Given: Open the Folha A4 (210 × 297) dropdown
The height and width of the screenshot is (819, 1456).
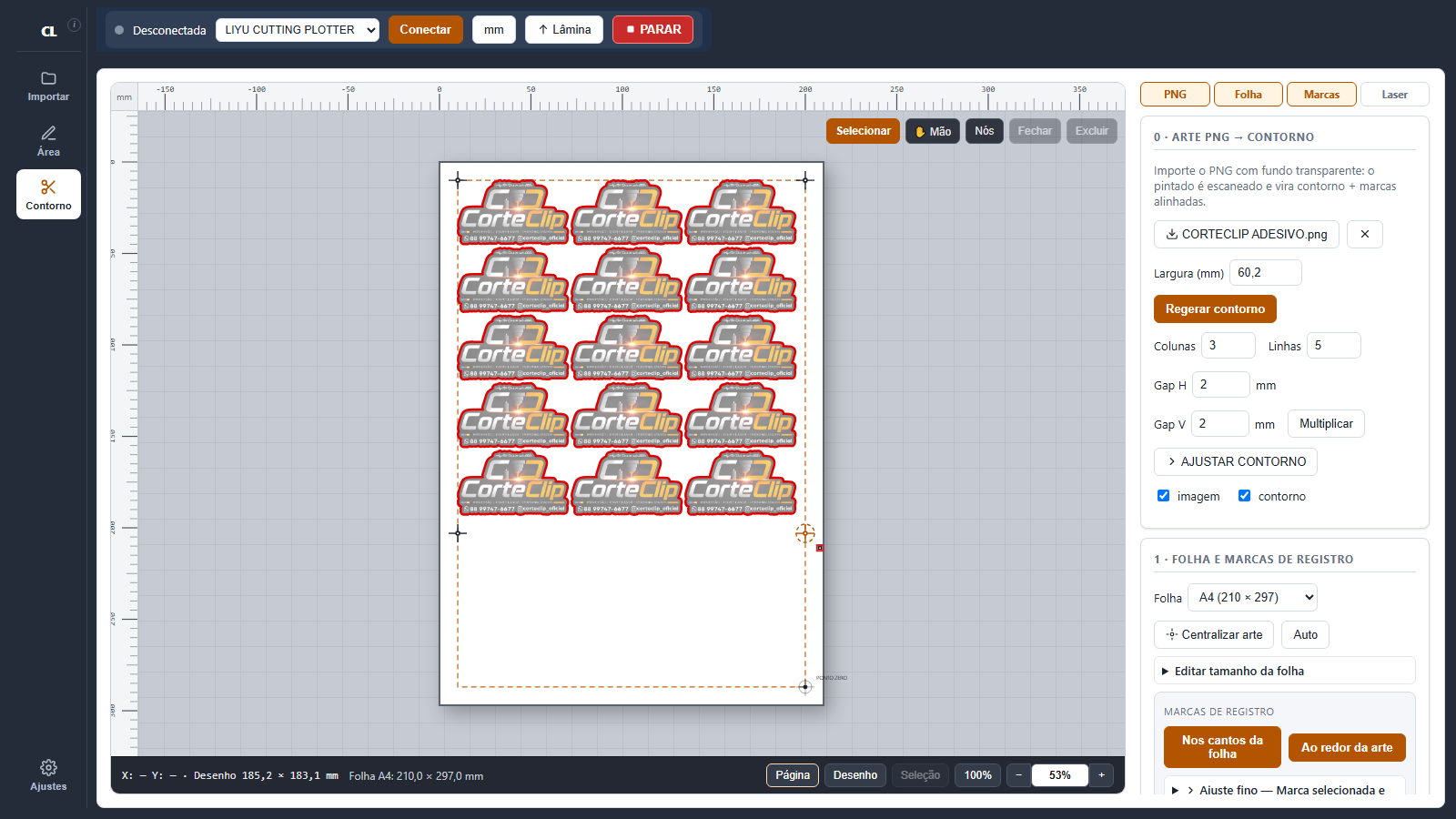Looking at the screenshot, I should click(1252, 597).
